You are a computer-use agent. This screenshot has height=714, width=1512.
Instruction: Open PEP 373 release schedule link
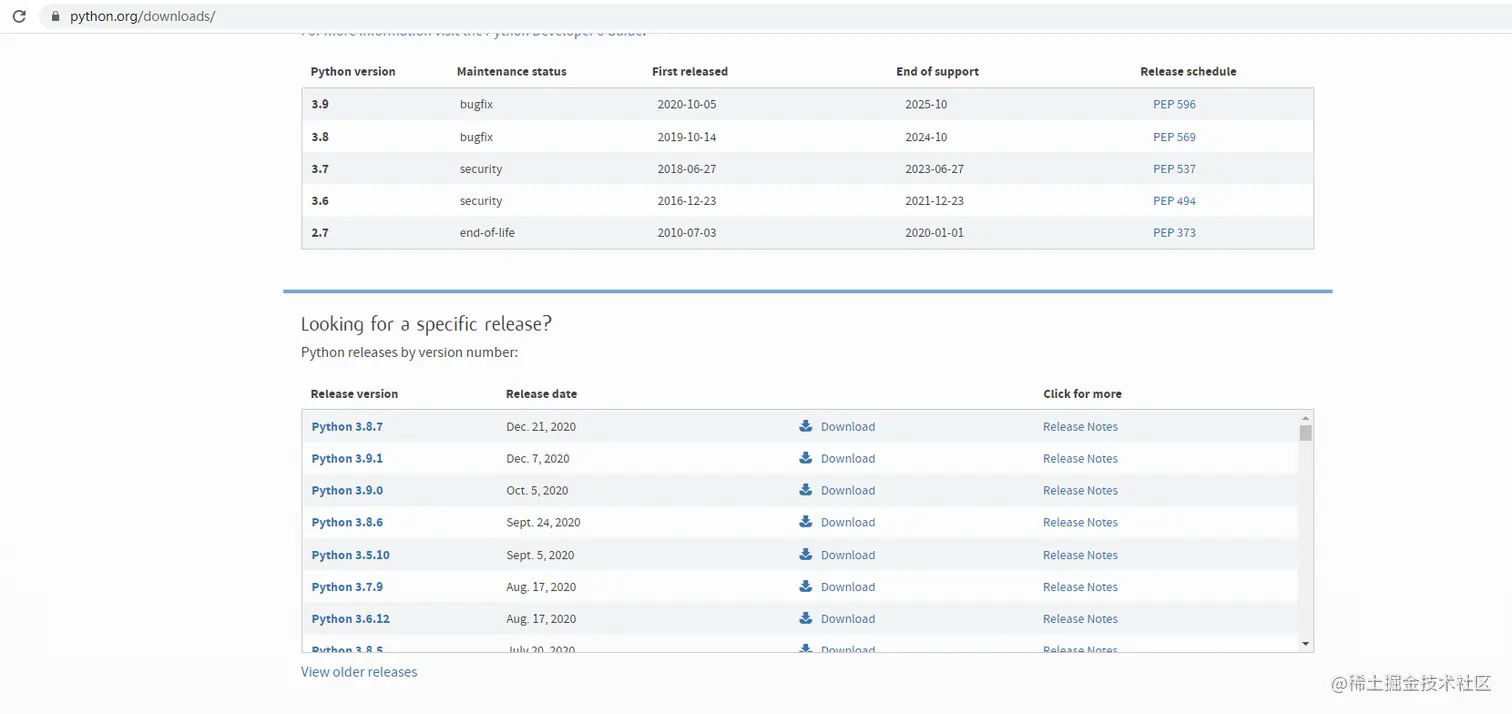1174,232
